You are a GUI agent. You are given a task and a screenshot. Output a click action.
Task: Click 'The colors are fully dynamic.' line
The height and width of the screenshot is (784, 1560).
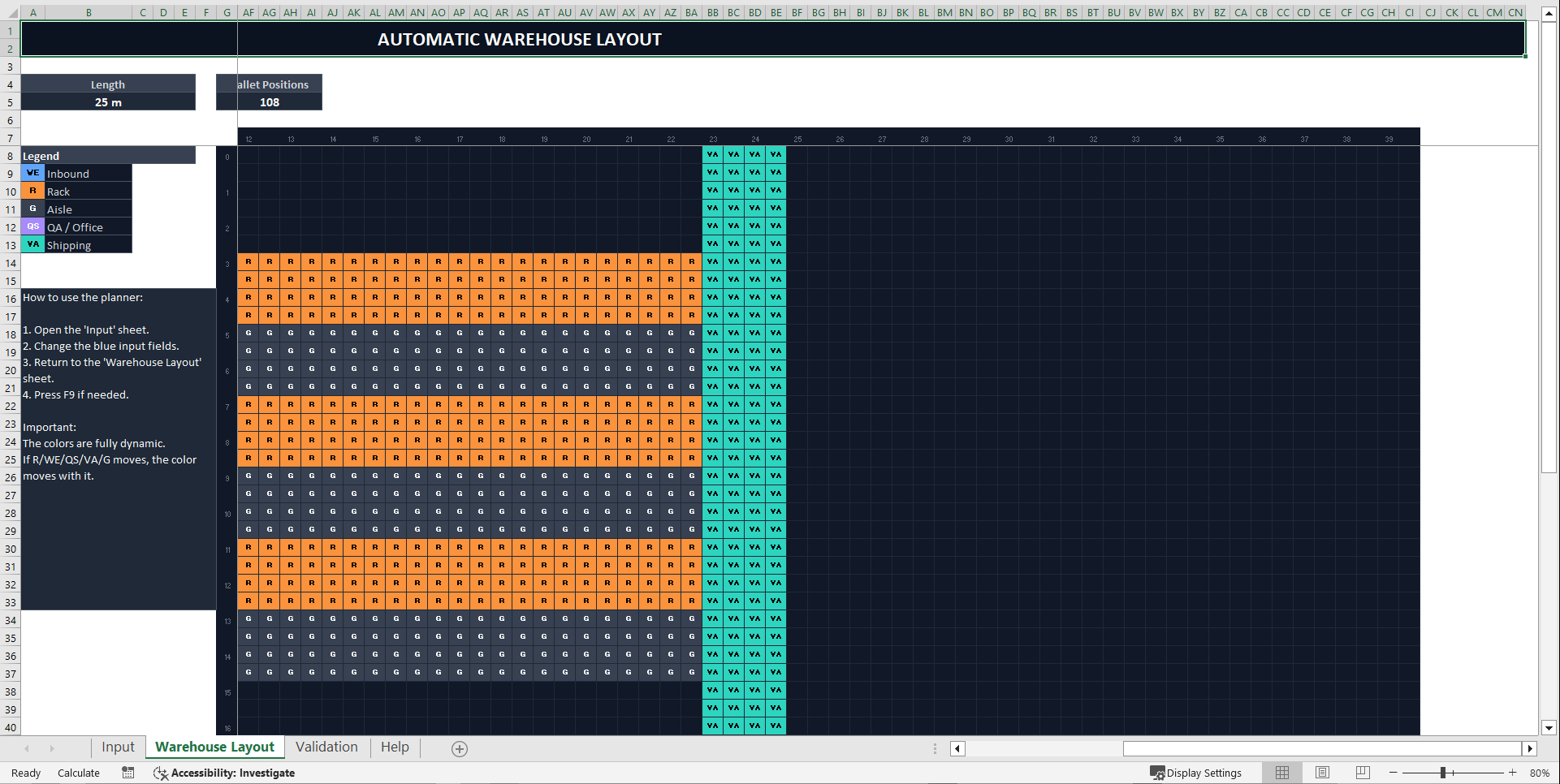[x=94, y=443]
